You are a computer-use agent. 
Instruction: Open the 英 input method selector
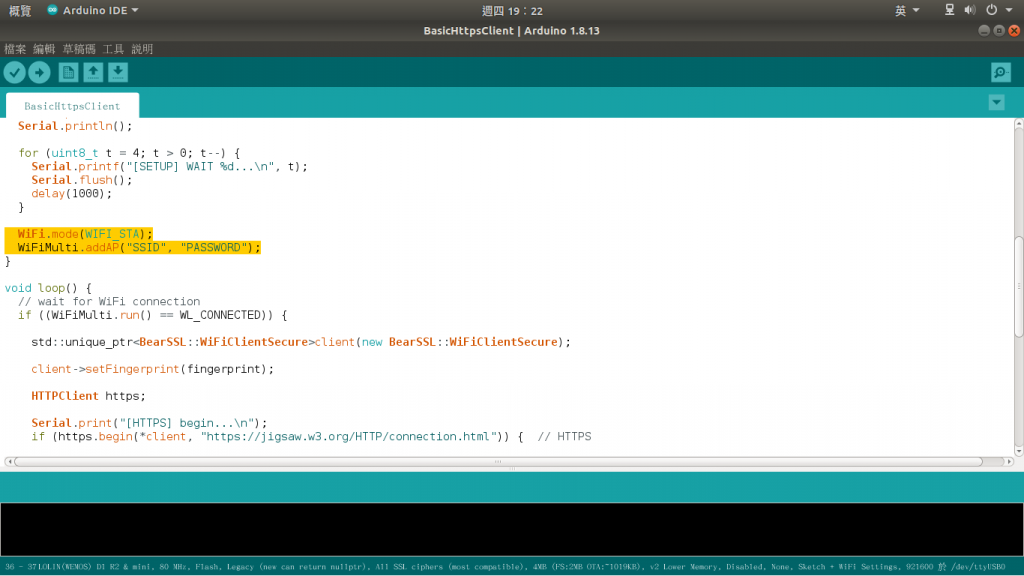click(906, 10)
